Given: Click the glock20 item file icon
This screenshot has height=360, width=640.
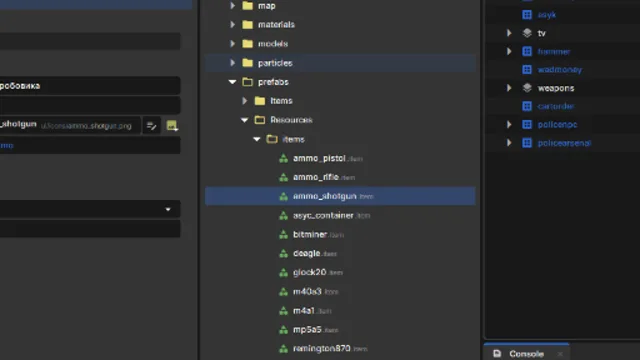Looking at the screenshot, I should 283,273.
